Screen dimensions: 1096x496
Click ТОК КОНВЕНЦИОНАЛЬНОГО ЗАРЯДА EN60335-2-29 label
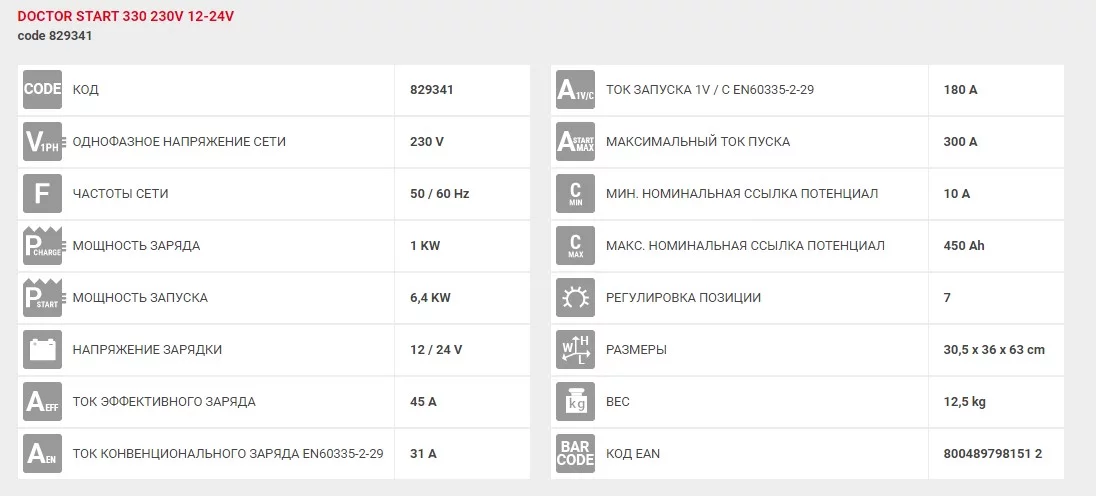(x=228, y=453)
